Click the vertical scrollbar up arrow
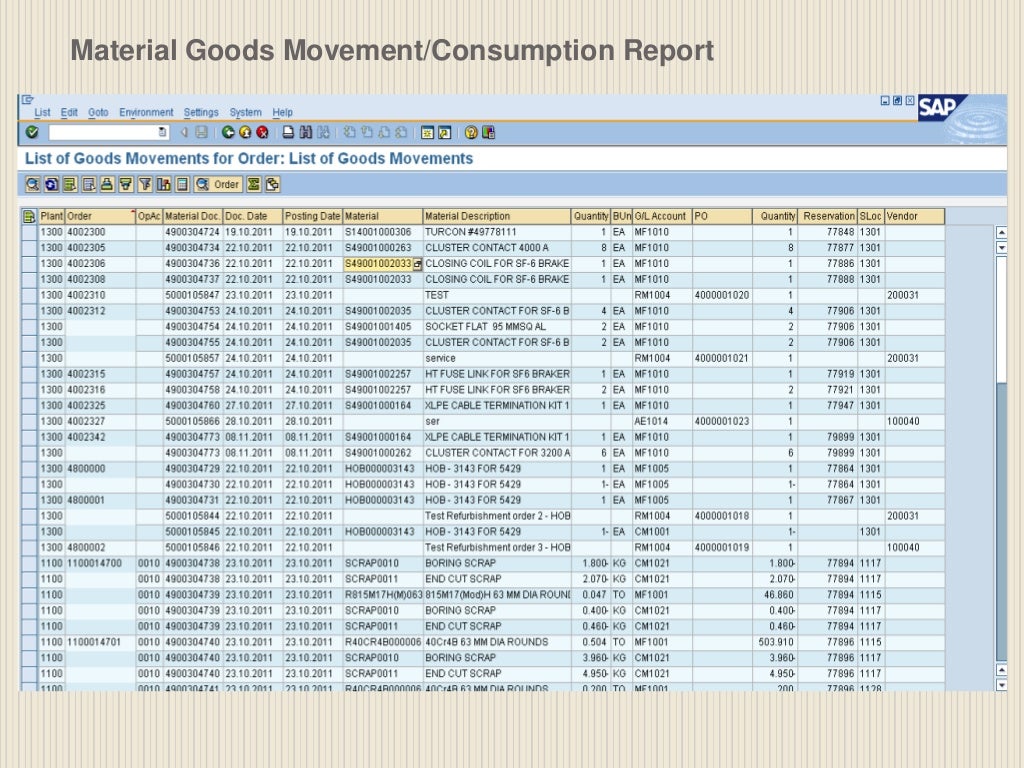Image resolution: width=1024 pixels, height=768 pixels. pyautogui.click(x=1001, y=232)
